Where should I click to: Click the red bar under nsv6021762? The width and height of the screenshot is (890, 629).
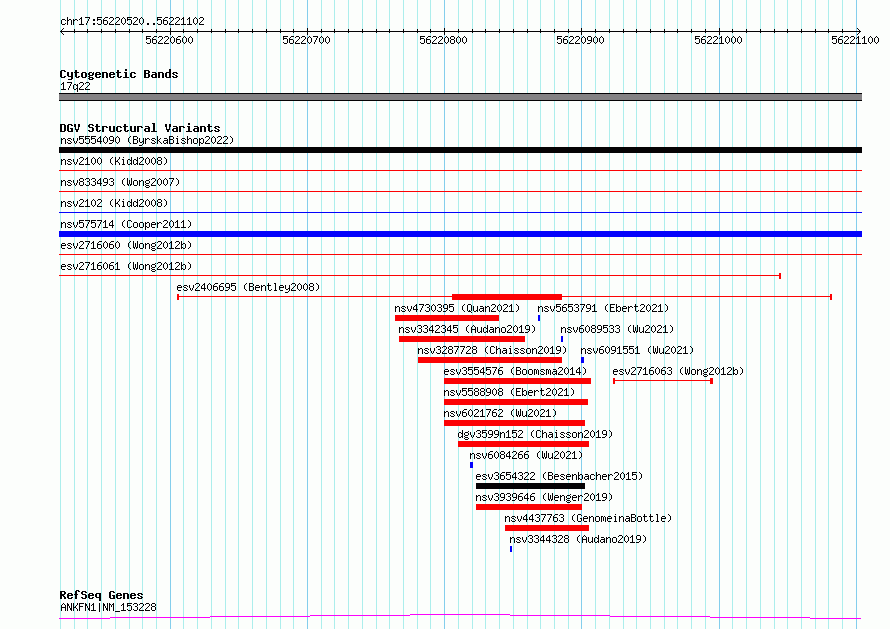click(x=515, y=423)
